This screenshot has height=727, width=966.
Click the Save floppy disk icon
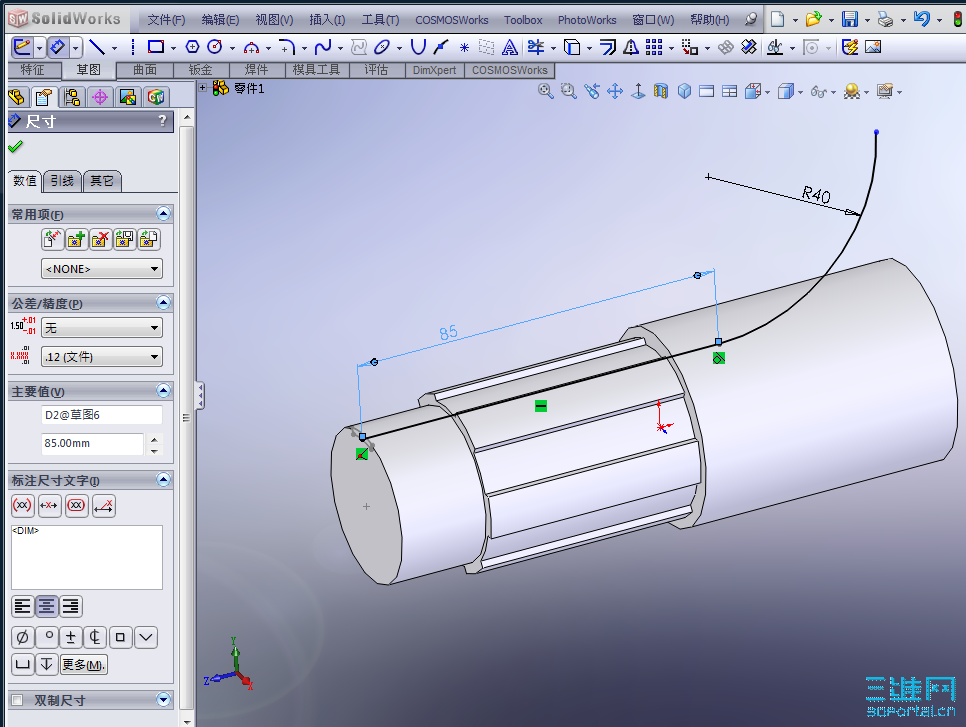[x=850, y=19]
